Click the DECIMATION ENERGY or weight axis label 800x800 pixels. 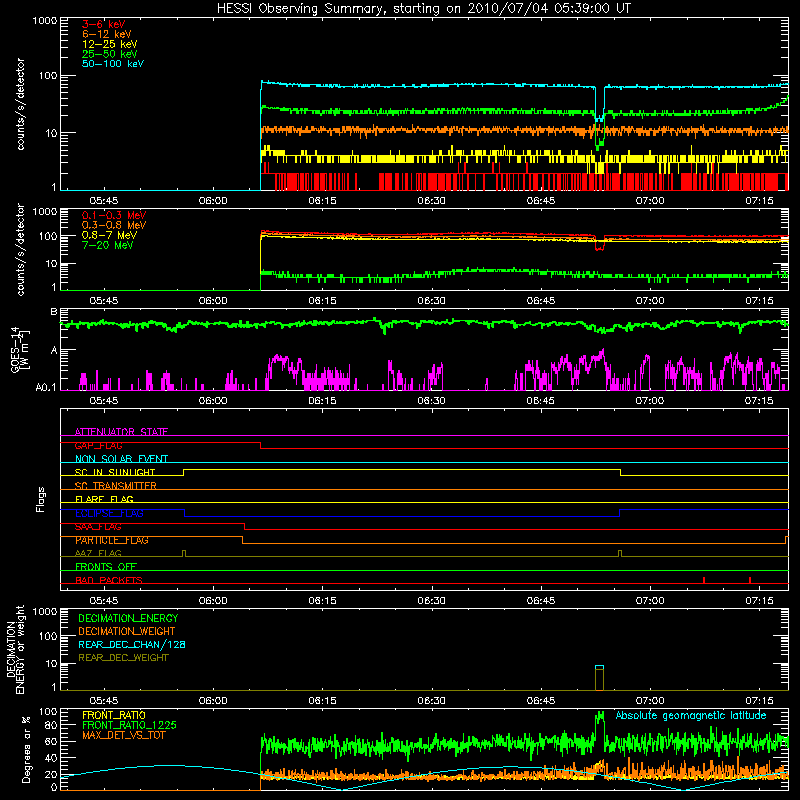coord(15,649)
